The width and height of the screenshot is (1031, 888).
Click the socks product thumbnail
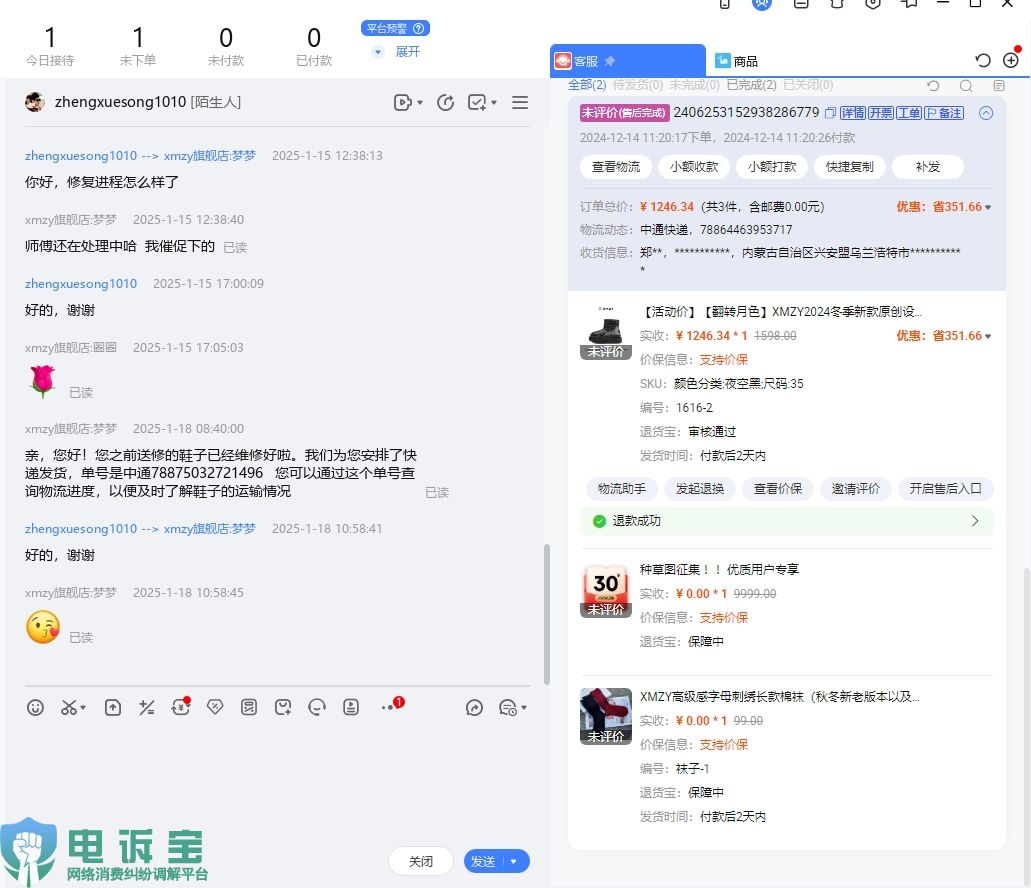click(x=606, y=716)
